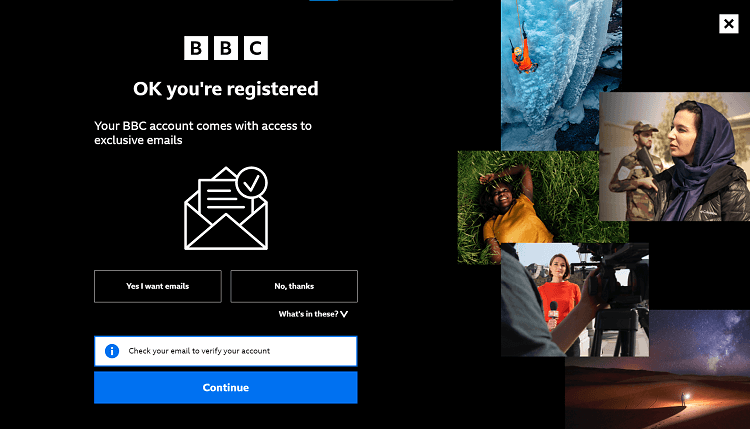750x429 pixels.
Task: Choose No, thanks for emails
Action: click(x=294, y=286)
